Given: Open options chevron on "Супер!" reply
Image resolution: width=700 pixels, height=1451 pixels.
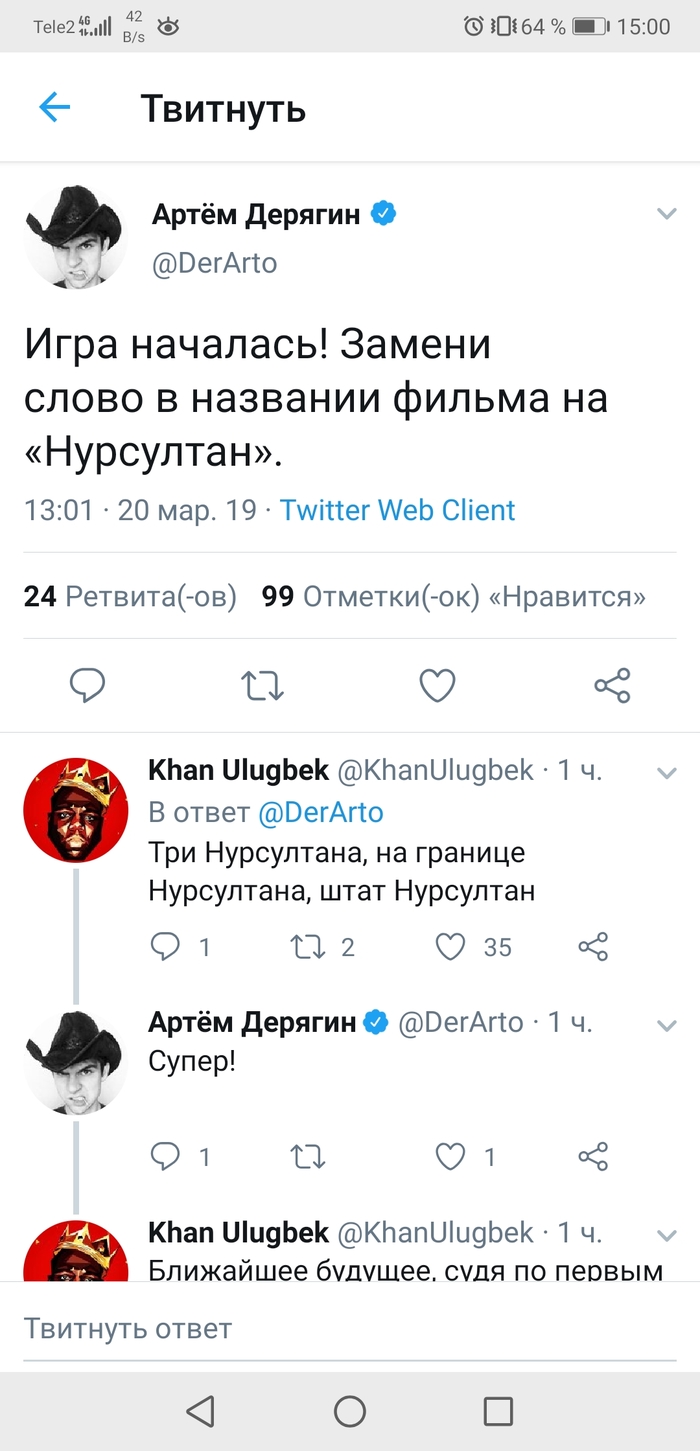Looking at the screenshot, I should coord(666,1025).
